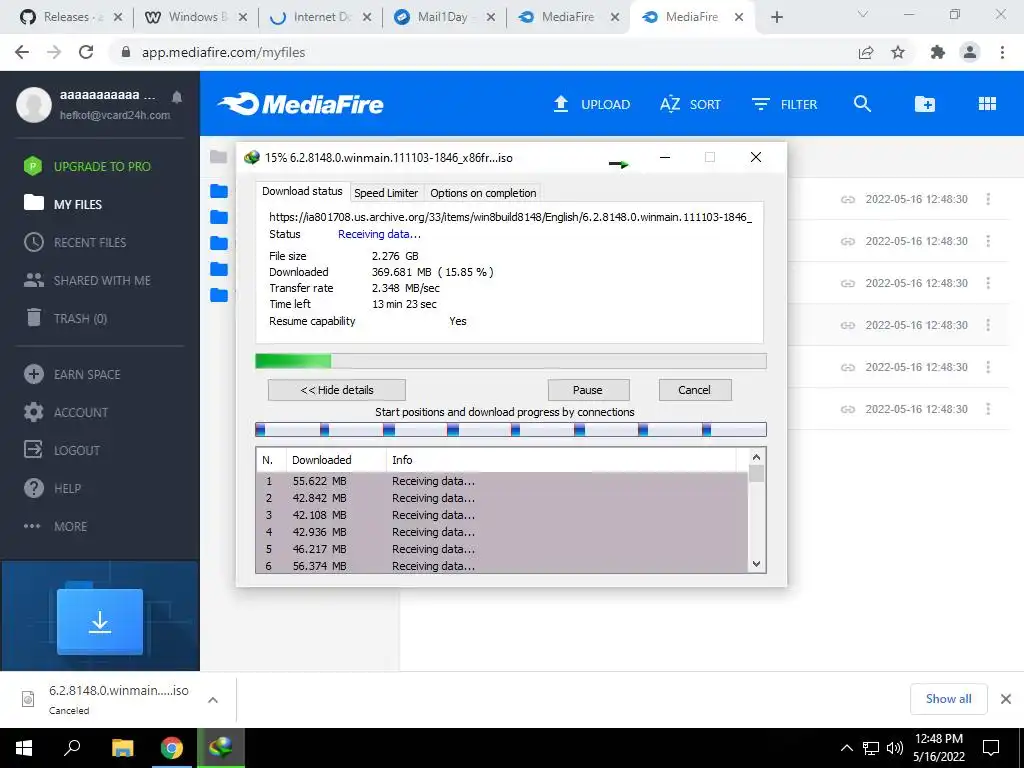Open Chrome three-dot menu
This screenshot has height=768, width=1024.
coord(1002,52)
